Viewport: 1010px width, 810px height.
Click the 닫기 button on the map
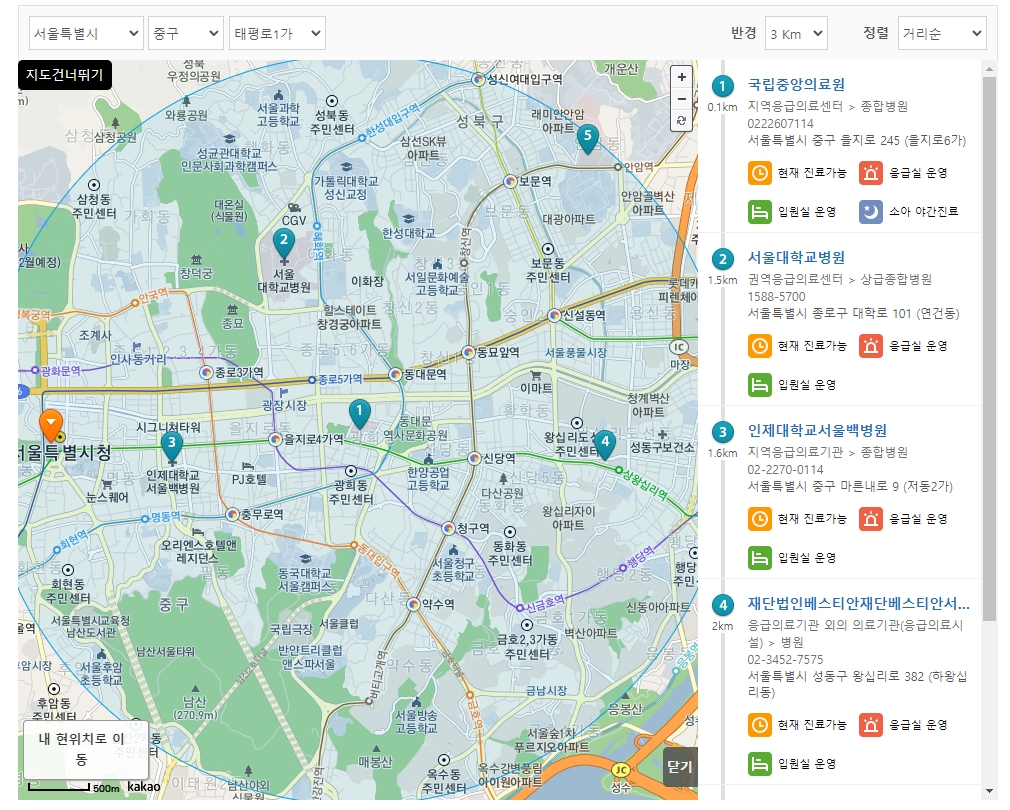click(x=680, y=766)
